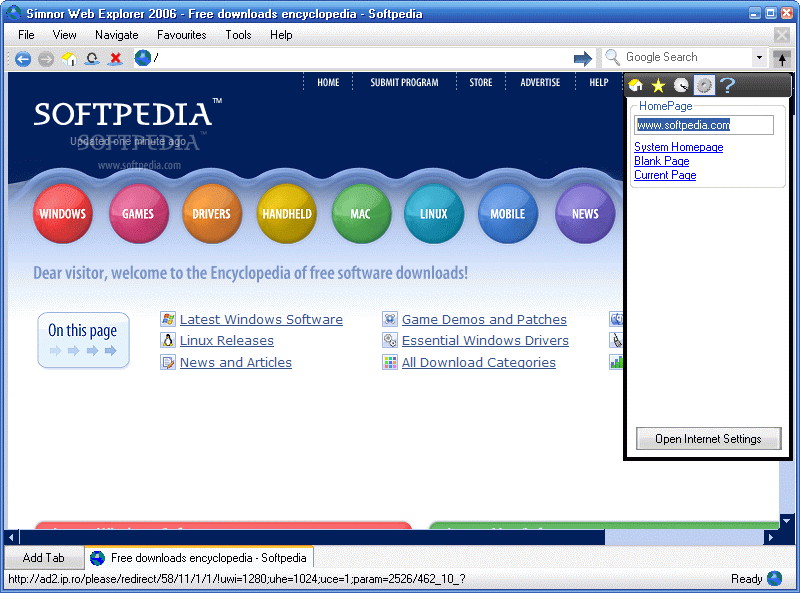Open the Favourites menu
Image resolution: width=800 pixels, height=593 pixels.
coord(182,35)
